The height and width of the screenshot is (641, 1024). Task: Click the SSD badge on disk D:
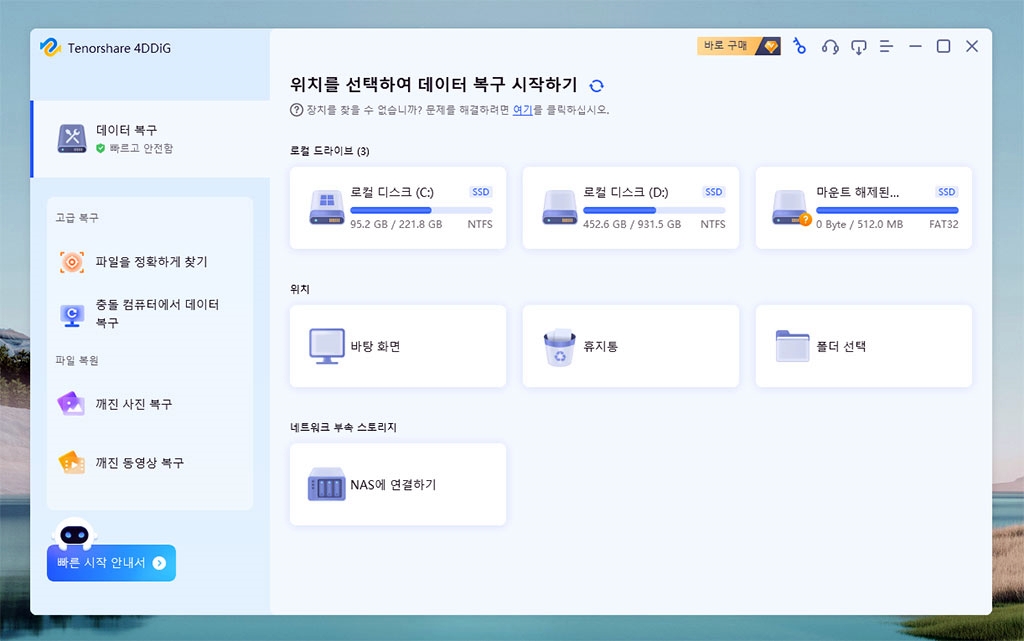tap(714, 192)
